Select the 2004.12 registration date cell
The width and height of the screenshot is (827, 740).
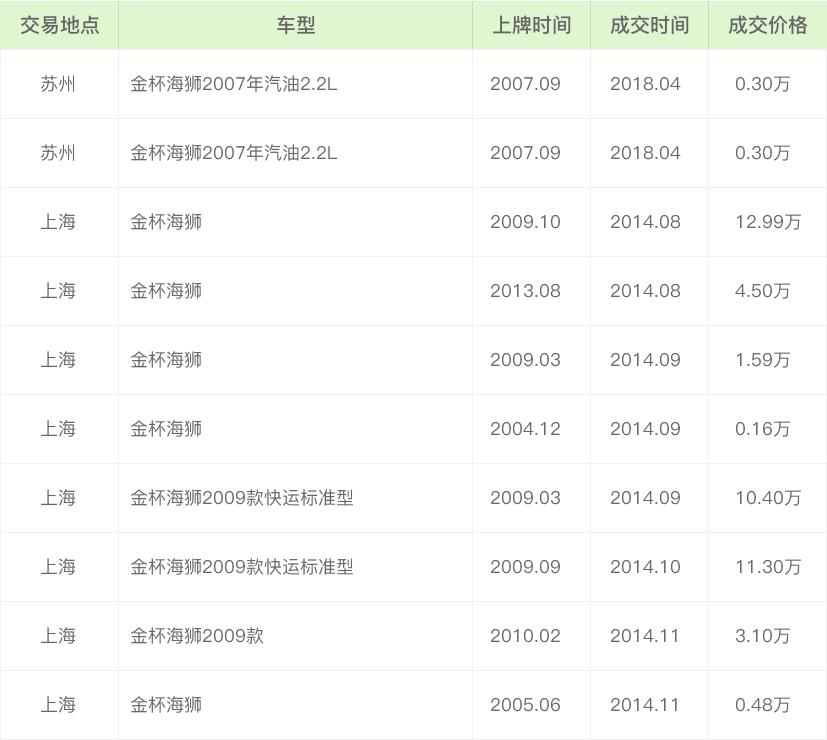[525, 429]
